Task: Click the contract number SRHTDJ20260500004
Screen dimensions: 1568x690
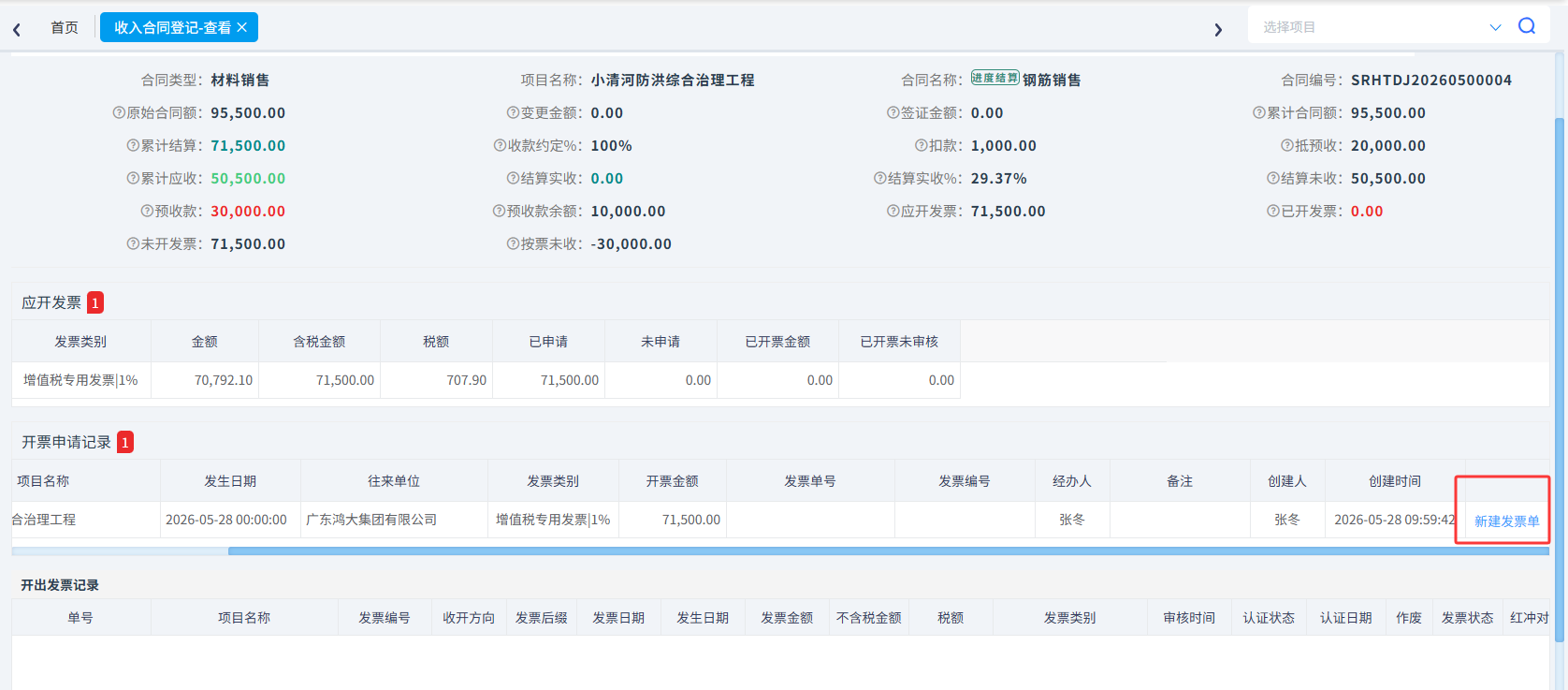Action: tap(1431, 81)
